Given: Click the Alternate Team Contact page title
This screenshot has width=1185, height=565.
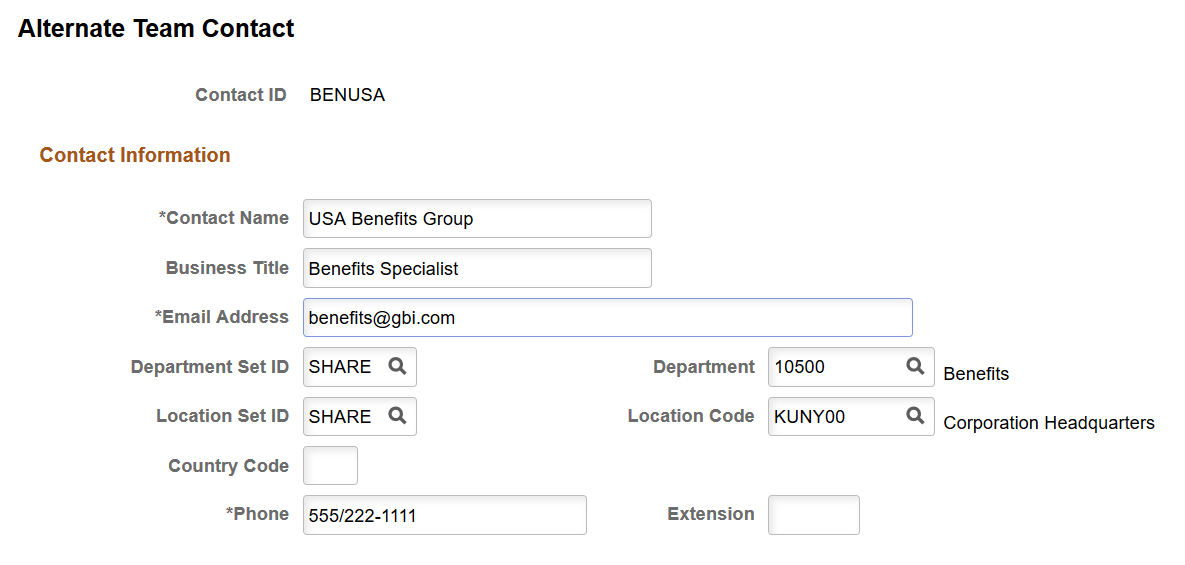Looking at the screenshot, I should 156,29.
